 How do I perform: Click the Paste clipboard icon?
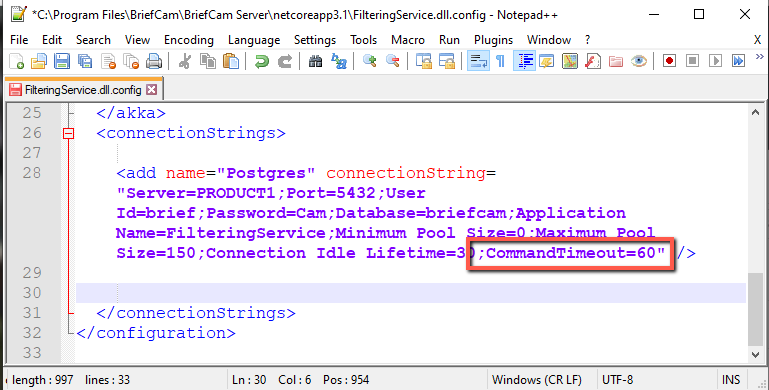click(231, 61)
